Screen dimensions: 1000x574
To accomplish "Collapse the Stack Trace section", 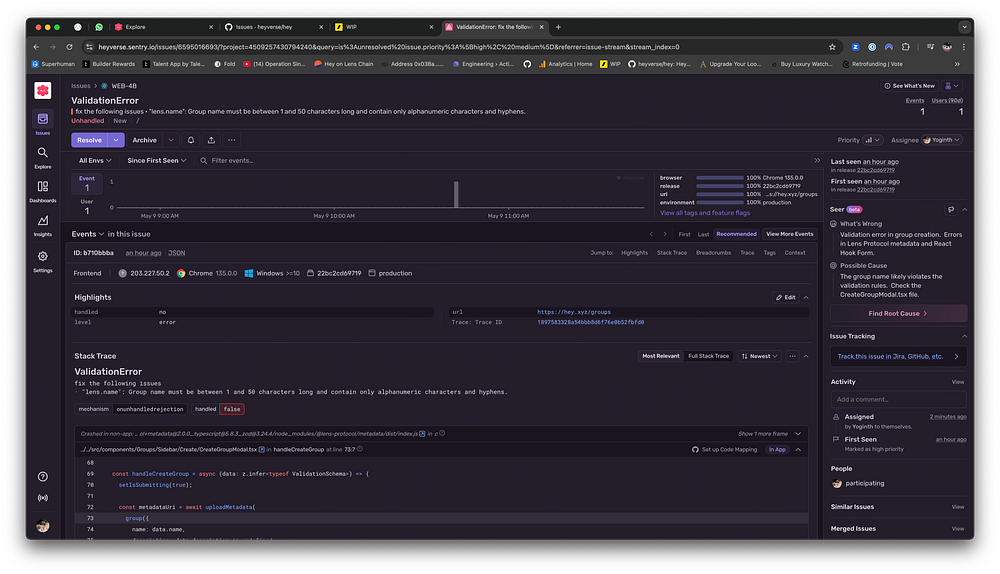I will 806,356.
